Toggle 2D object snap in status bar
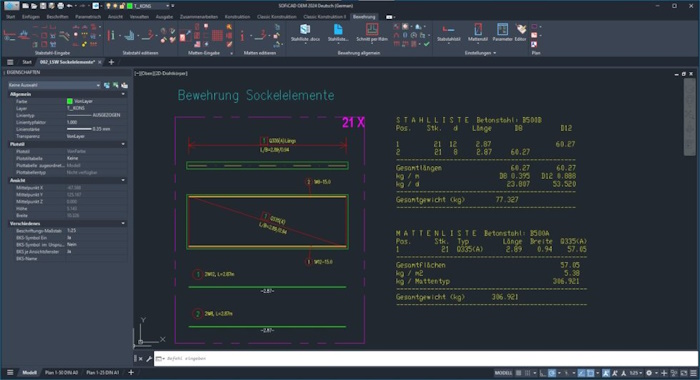The width and height of the screenshot is (700, 380). (590, 373)
